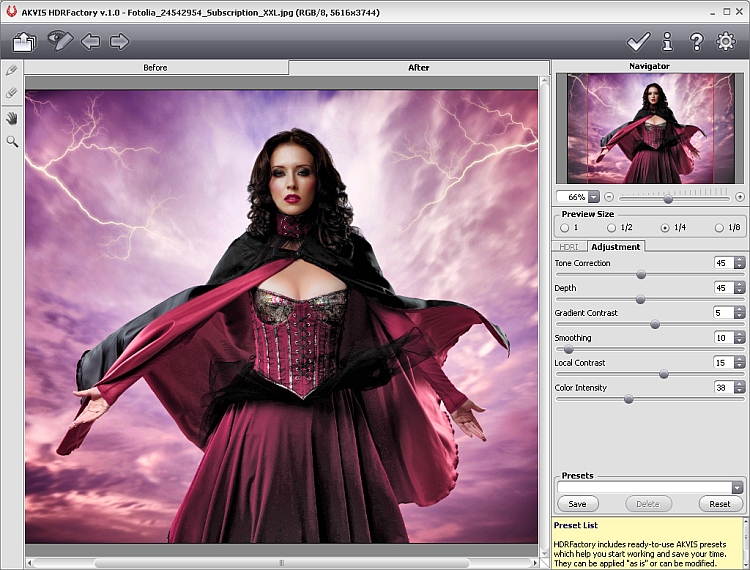Click the Depth value field
This screenshot has height=570, width=750.
724,287
